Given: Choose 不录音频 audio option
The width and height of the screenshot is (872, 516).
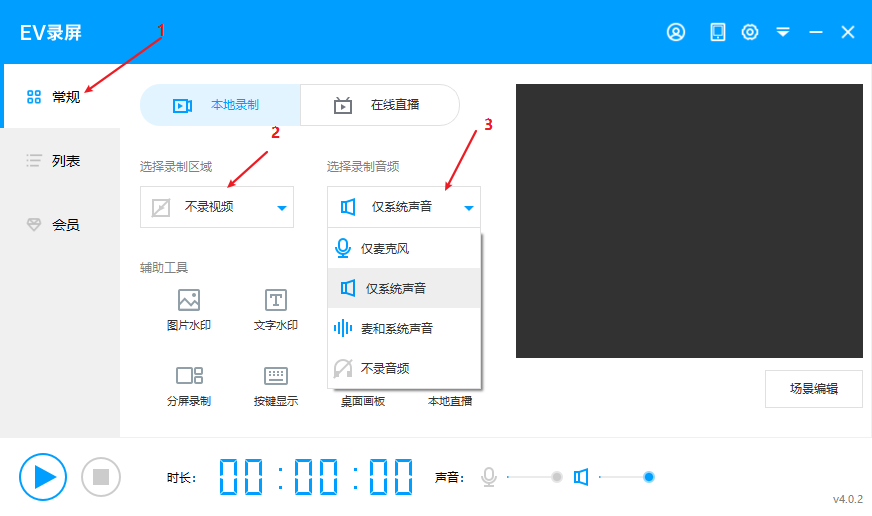Looking at the screenshot, I should 404,368.
